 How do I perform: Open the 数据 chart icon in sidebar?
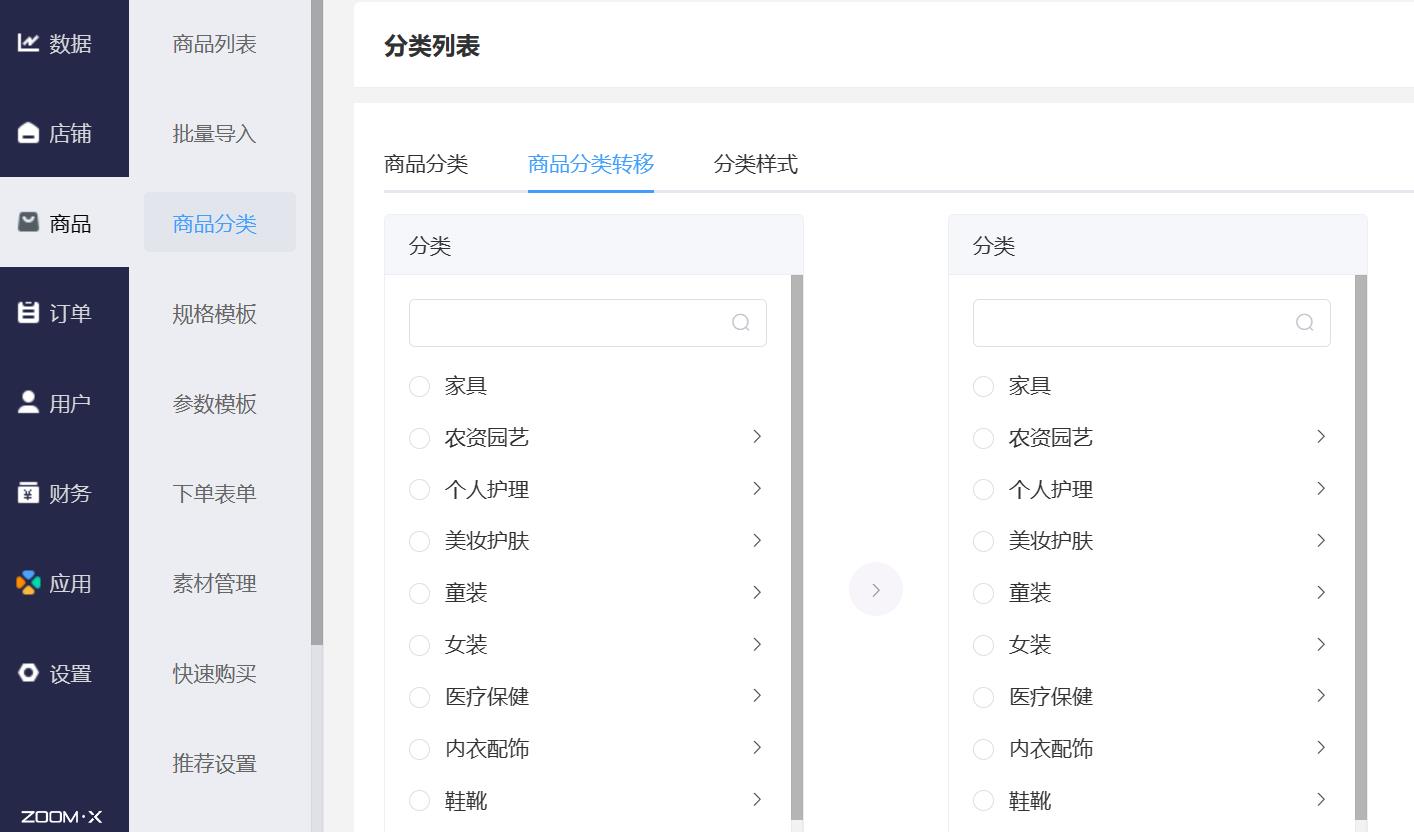click(x=28, y=43)
